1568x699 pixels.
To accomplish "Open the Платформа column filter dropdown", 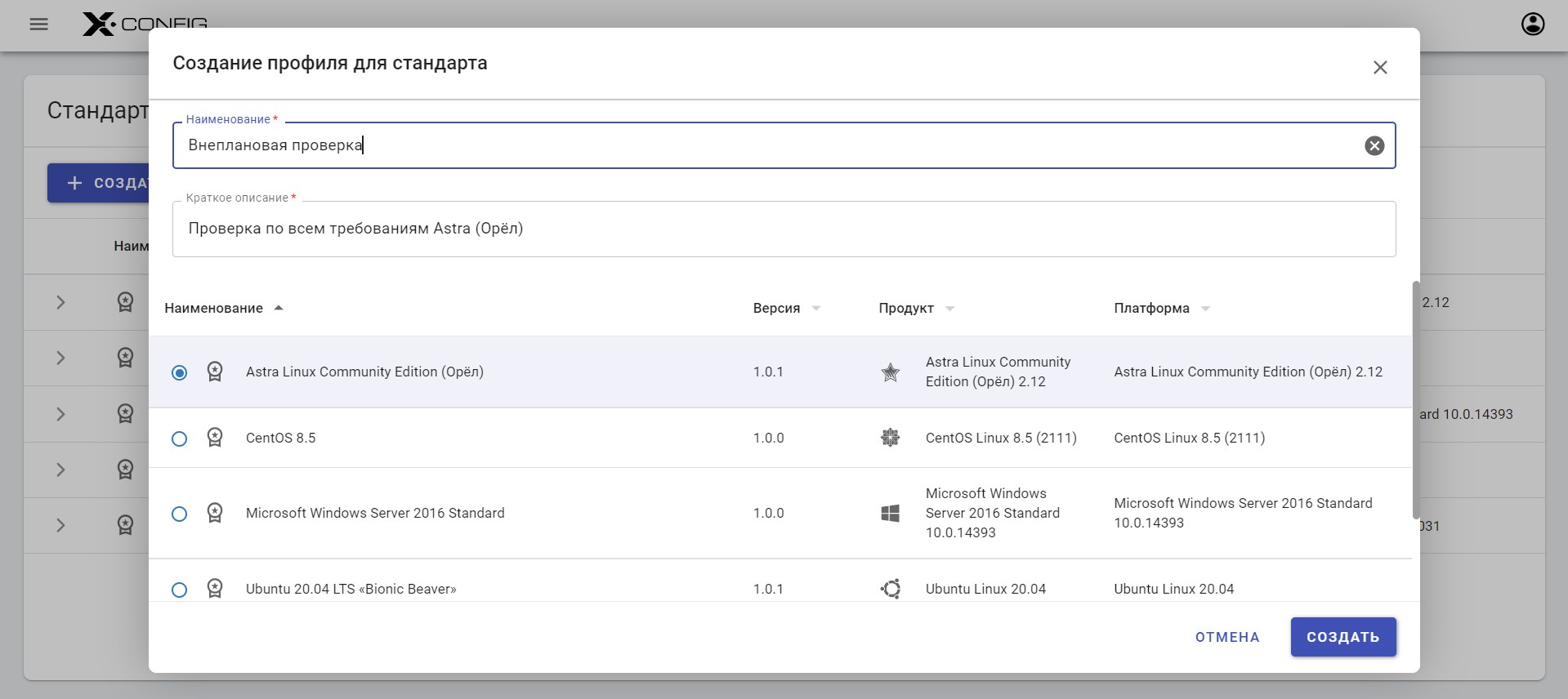I will (1205, 309).
